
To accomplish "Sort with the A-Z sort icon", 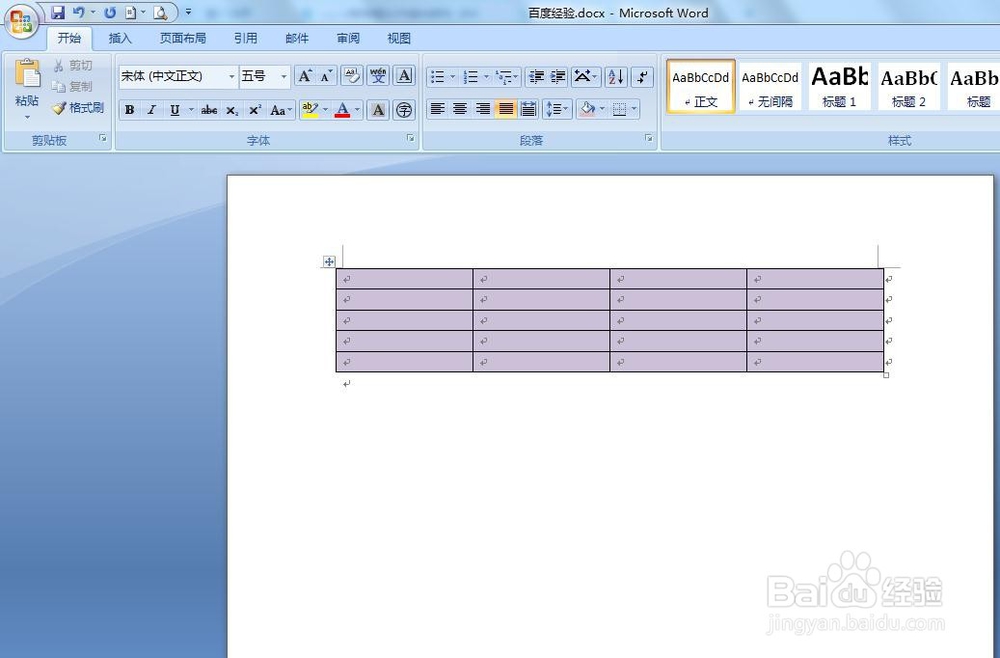I will pyautogui.click(x=616, y=77).
